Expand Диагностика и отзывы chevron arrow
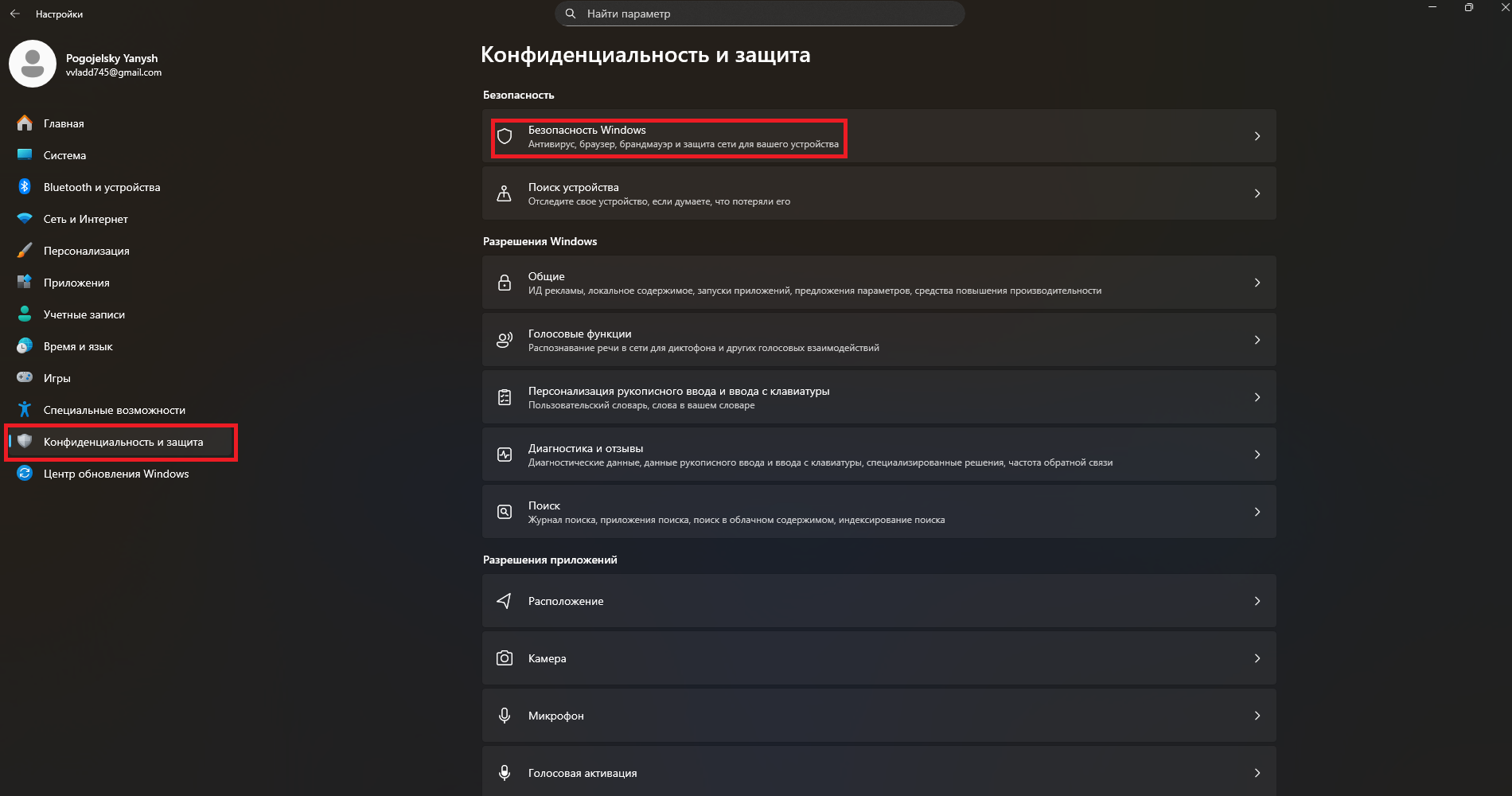1512x796 pixels. coord(1257,455)
